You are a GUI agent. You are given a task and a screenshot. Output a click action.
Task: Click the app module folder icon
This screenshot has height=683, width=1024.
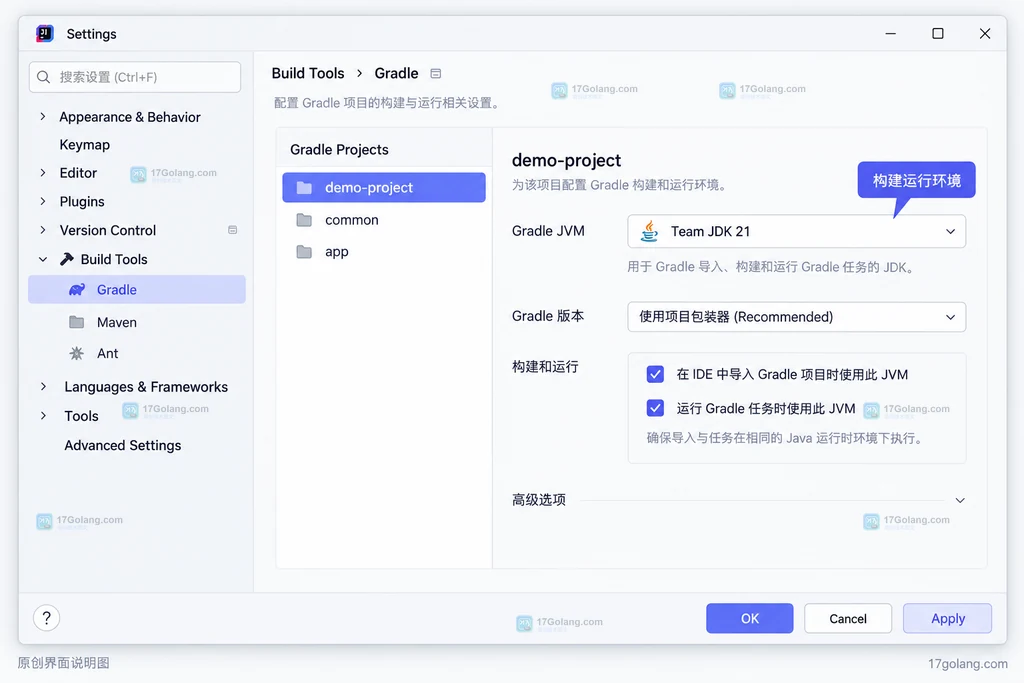304,251
